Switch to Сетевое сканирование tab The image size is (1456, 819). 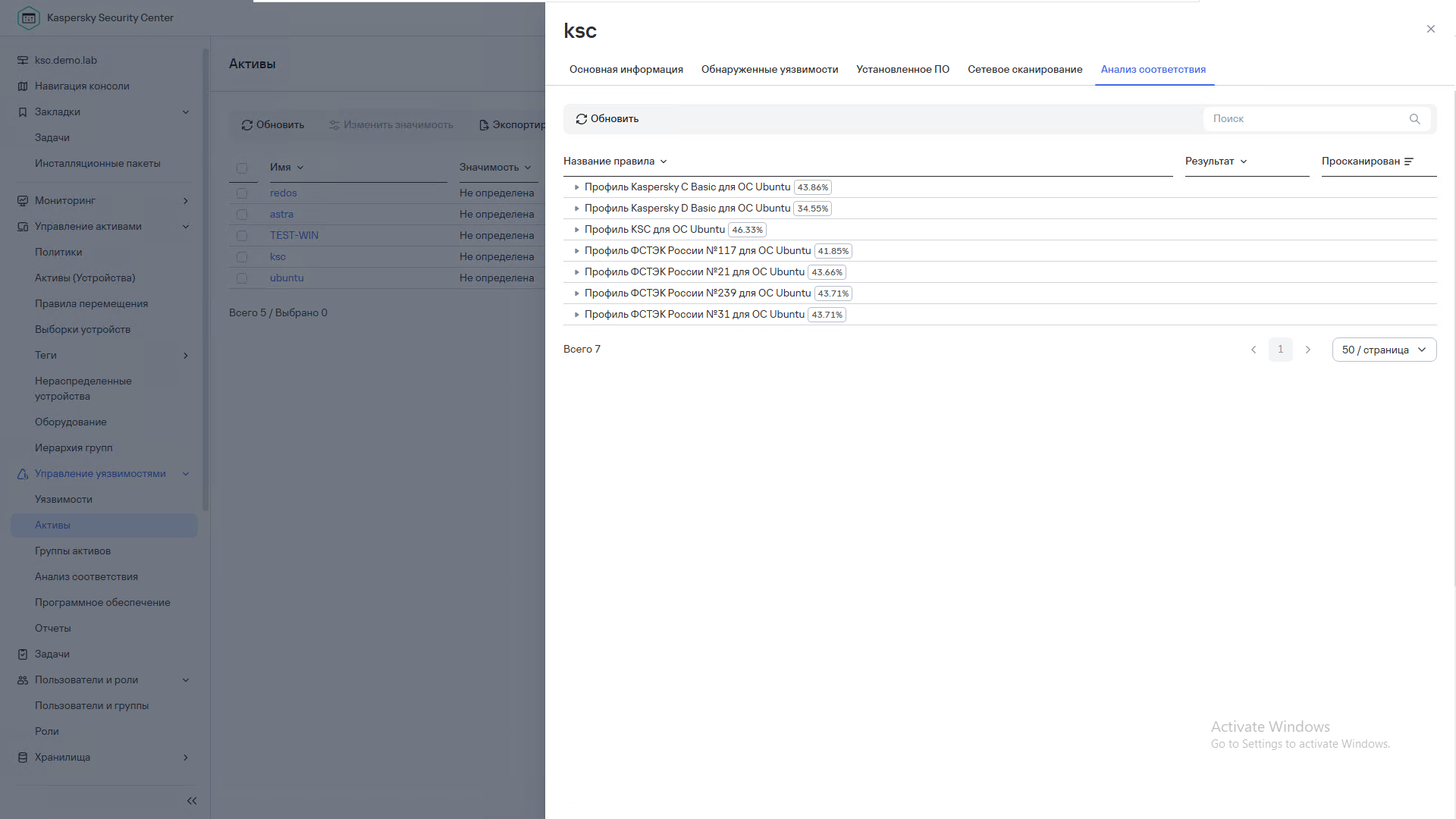click(1025, 70)
